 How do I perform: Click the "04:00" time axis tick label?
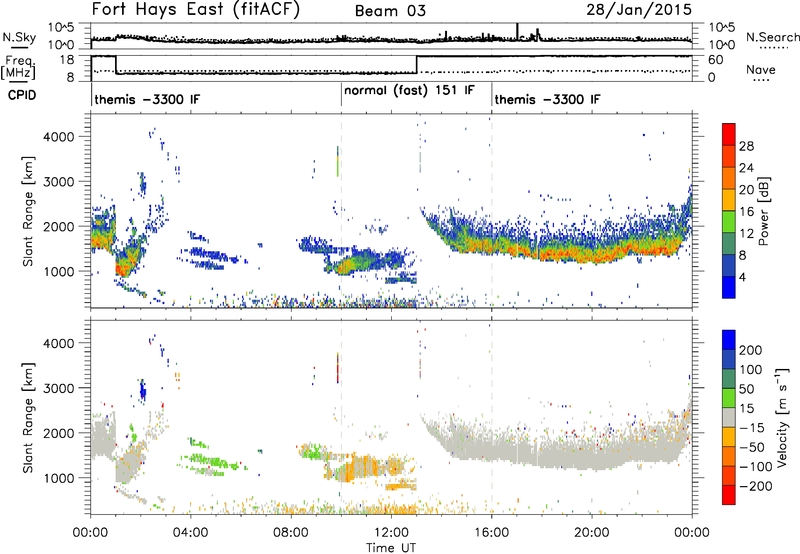[x=190, y=533]
